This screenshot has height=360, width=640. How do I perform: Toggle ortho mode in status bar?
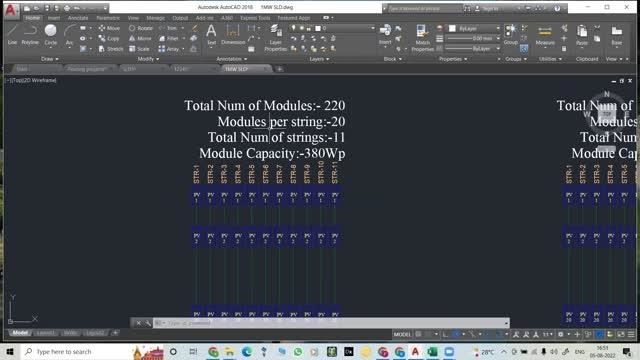(x=445, y=334)
